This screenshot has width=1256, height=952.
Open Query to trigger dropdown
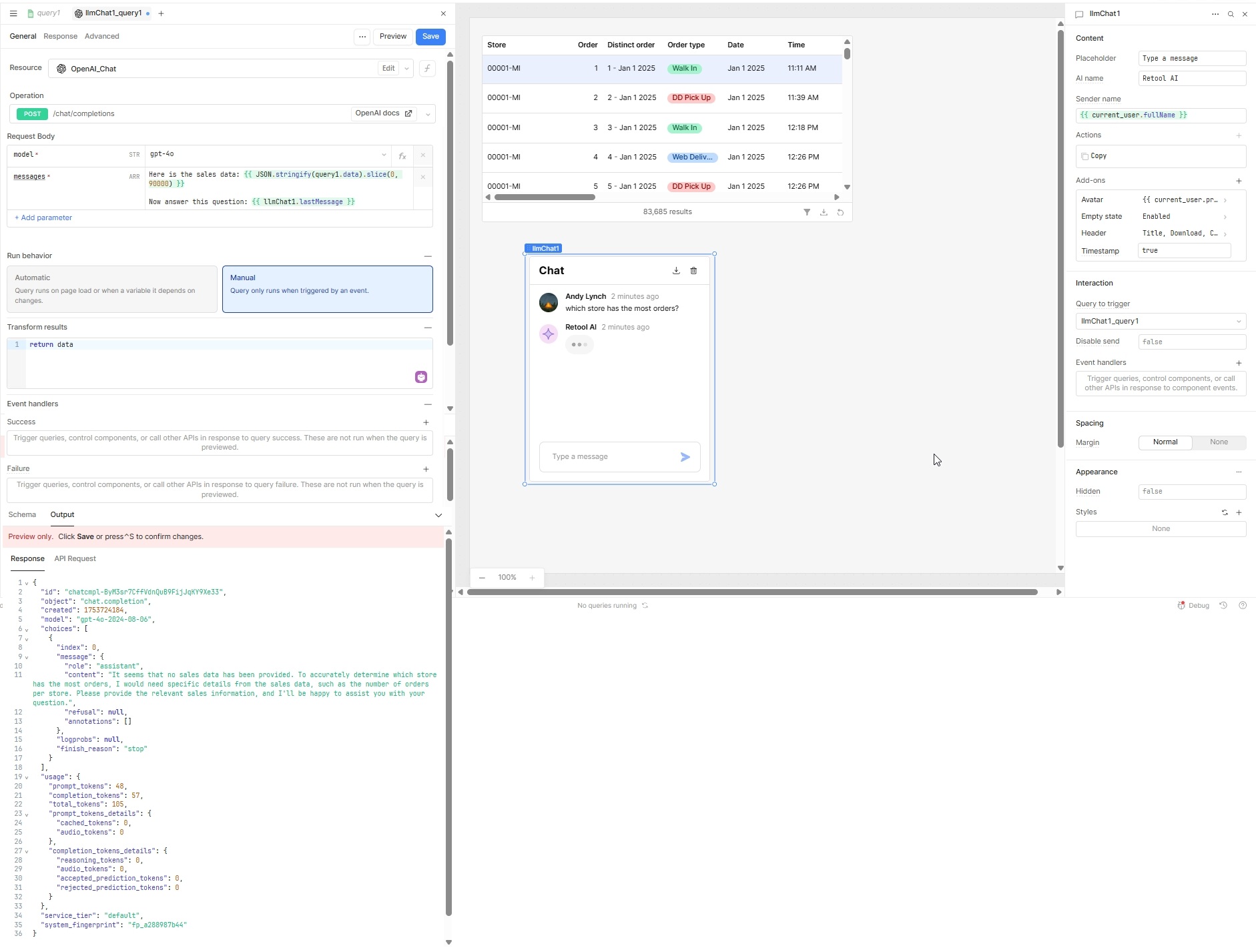click(1161, 322)
